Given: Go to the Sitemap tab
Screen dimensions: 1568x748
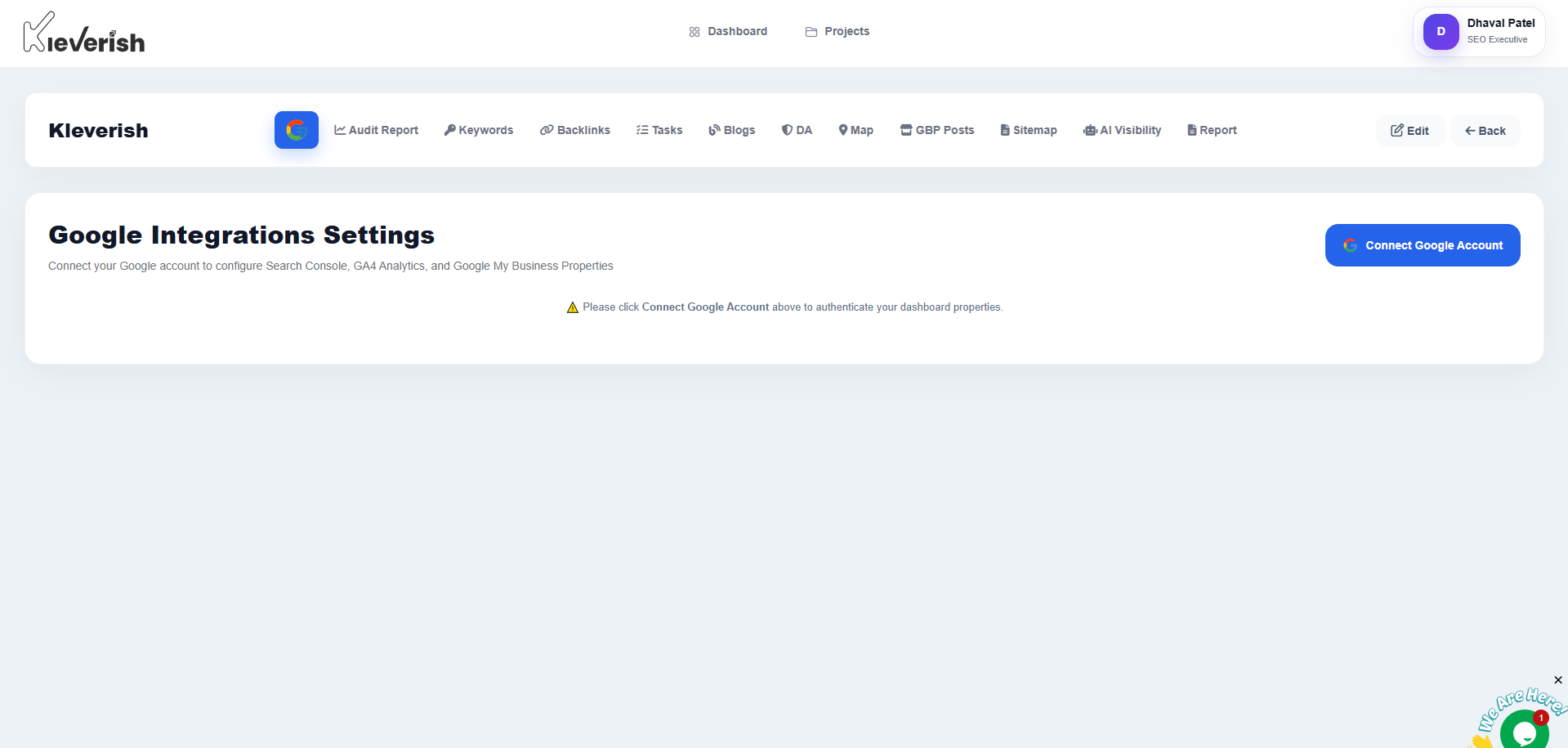Looking at the screenshot, I should [1029, 130].
